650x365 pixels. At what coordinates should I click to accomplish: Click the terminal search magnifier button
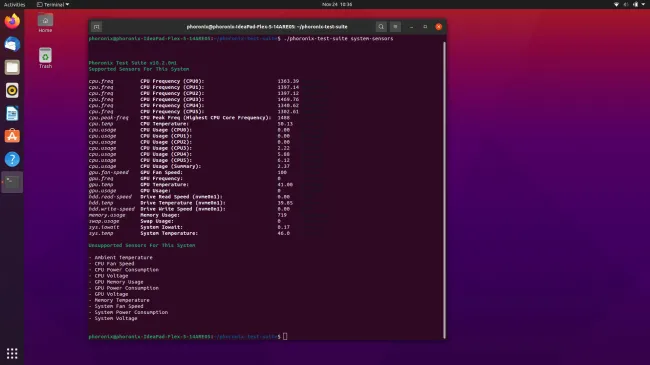coord(381,27)
